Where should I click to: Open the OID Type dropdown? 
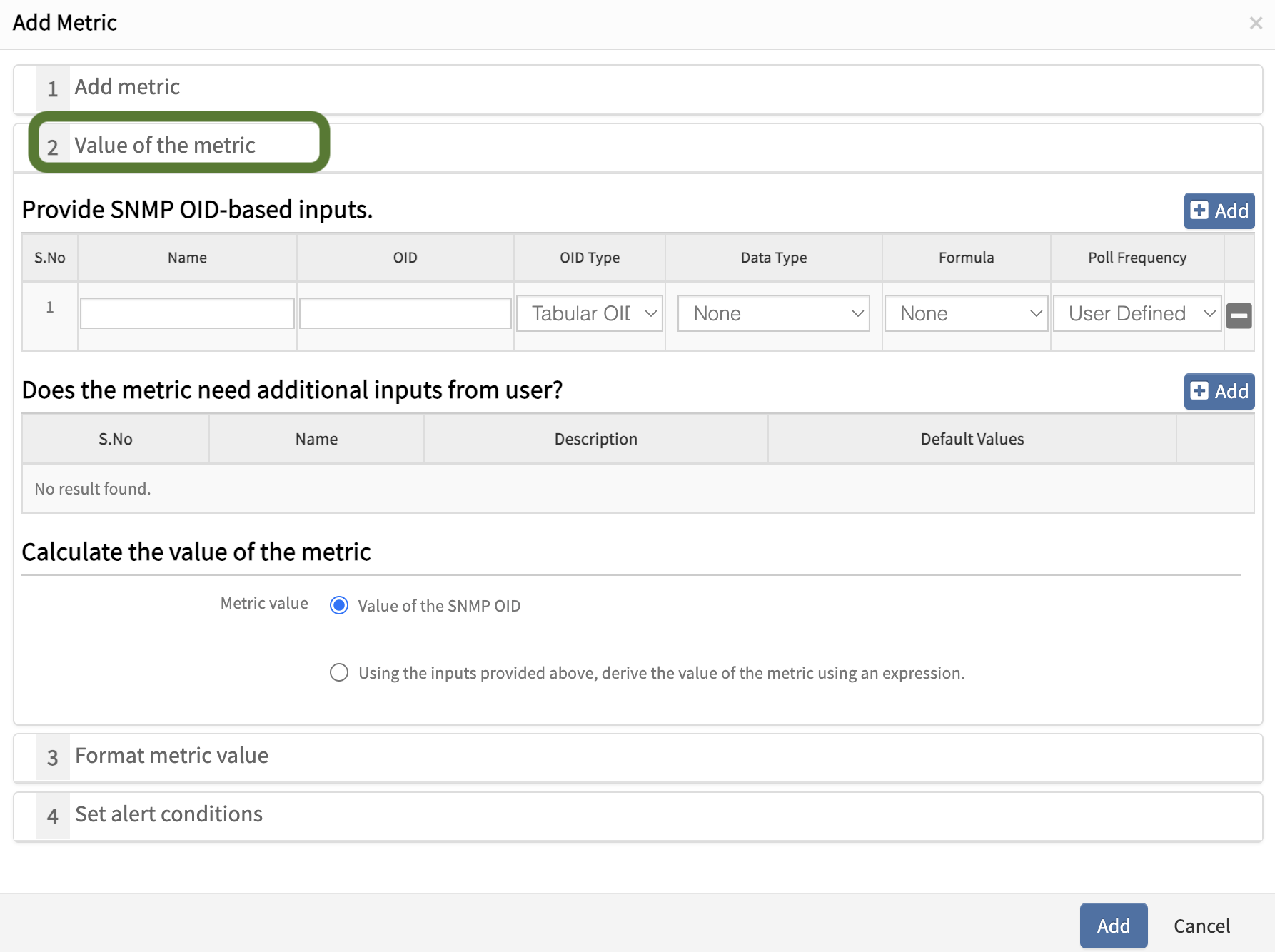point(590,314)
